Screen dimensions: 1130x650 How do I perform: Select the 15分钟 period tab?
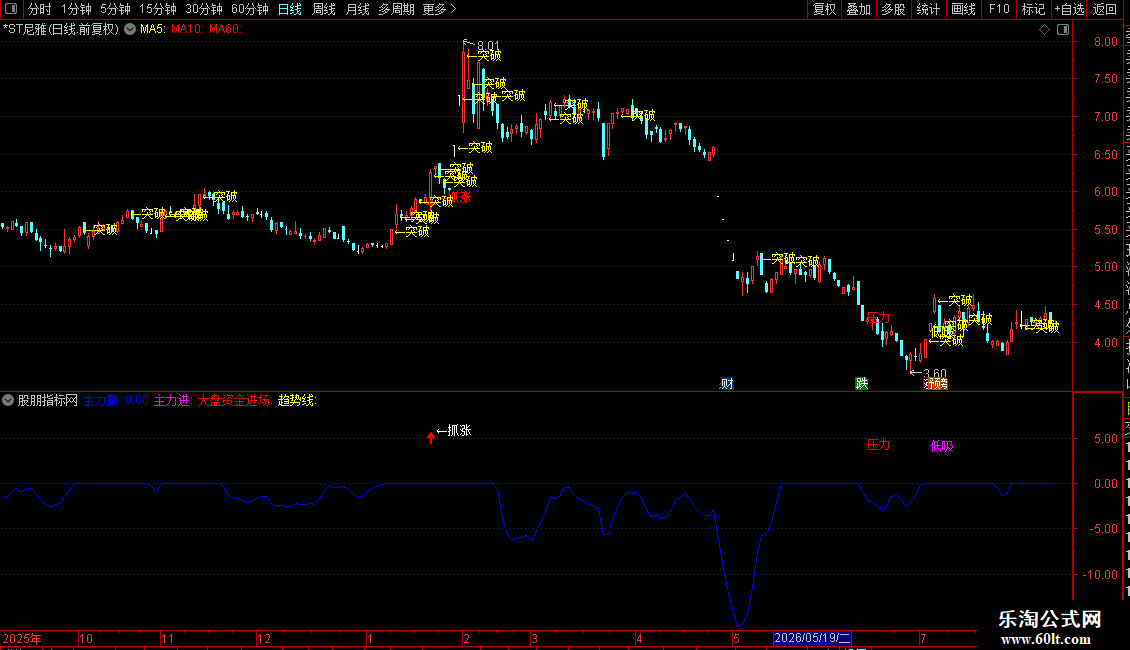[x=158, y=9]
